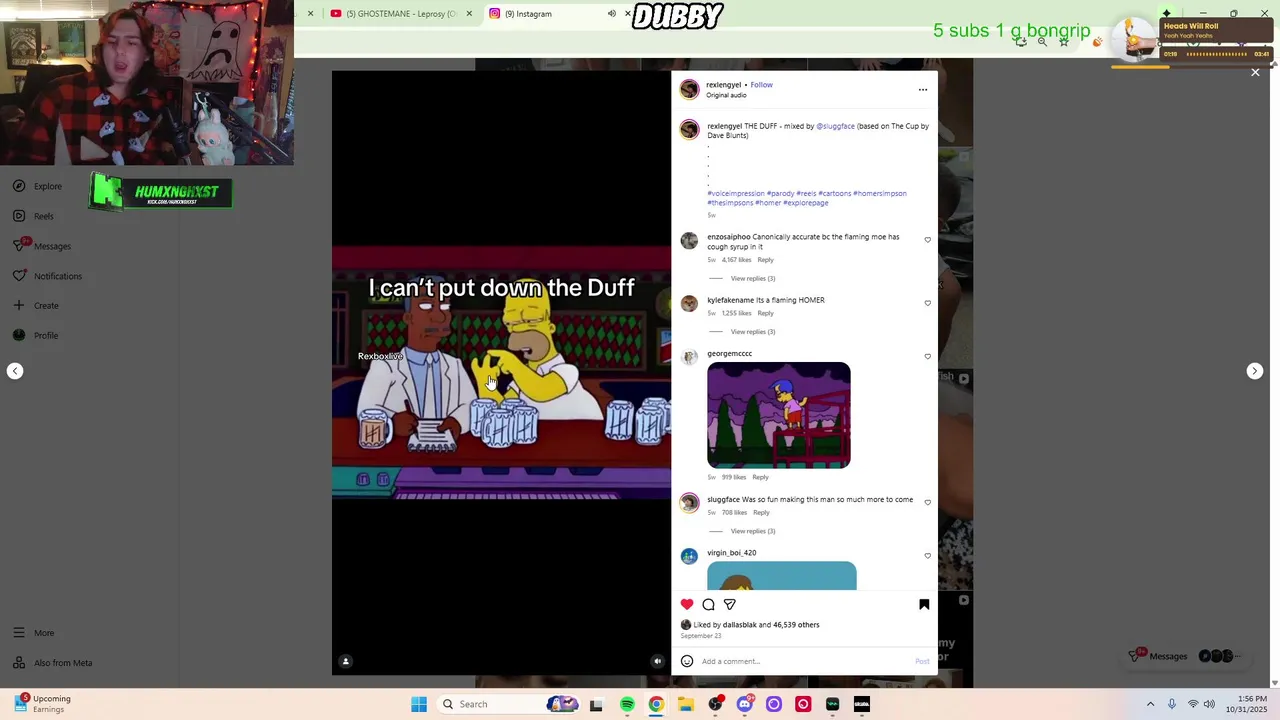The width and height of the screenshot is (1280, 720).
Task: Close the Instagram browser tab
Action: (x=628, y=13)
